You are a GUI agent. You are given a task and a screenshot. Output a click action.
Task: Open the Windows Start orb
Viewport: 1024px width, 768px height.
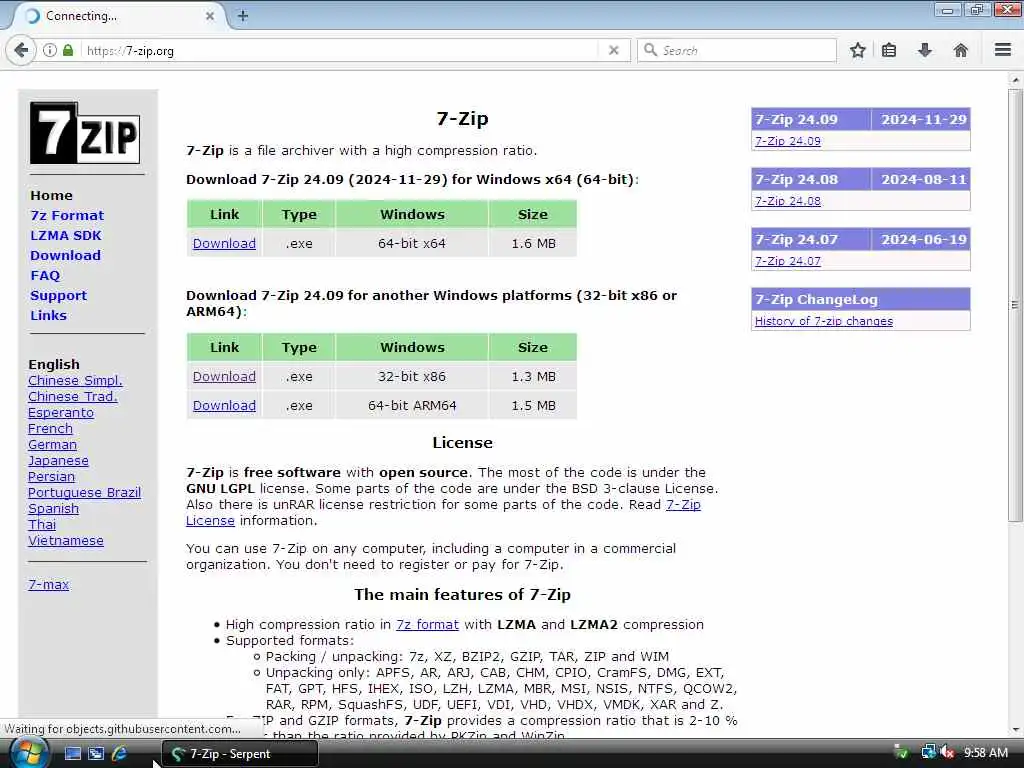point(28,753)
